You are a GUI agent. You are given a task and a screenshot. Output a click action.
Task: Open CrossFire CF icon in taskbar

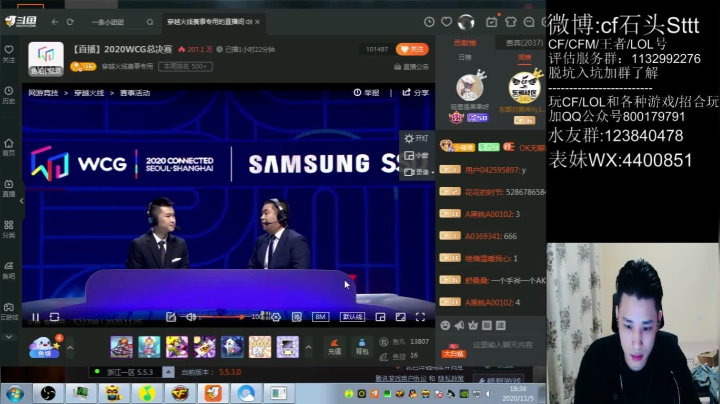tap(180, 393)
